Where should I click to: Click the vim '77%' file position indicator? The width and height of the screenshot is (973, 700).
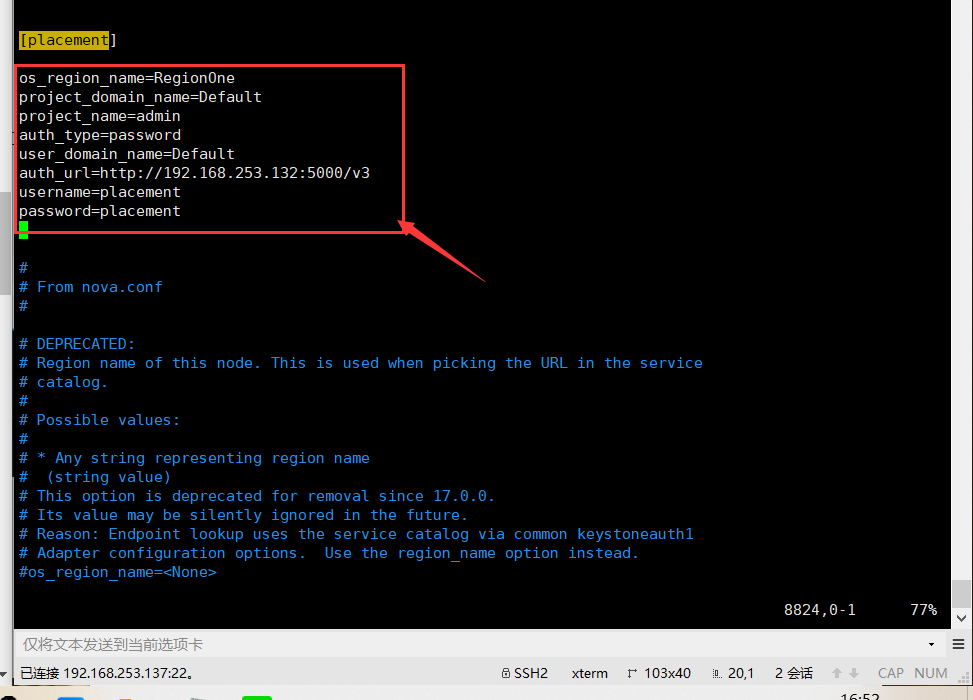coord(923,610)
